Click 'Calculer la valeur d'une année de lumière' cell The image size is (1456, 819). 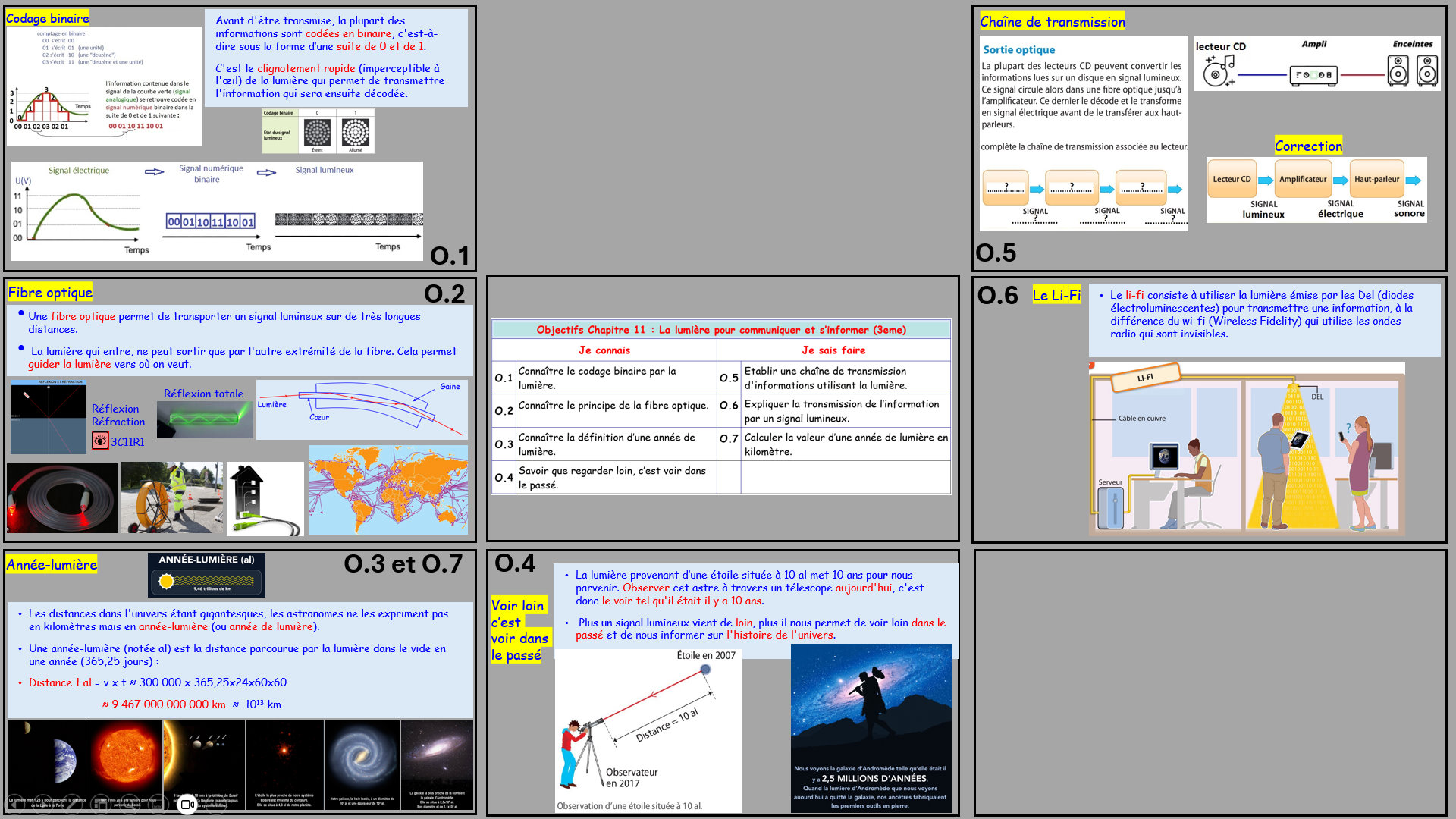[845, 444]
